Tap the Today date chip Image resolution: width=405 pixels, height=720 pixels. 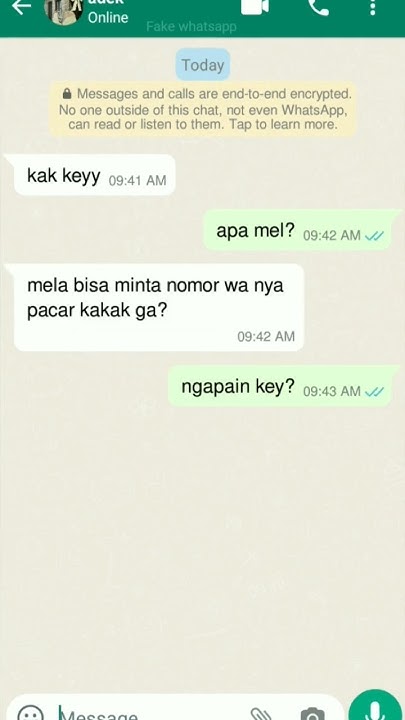tap(202, 65)
